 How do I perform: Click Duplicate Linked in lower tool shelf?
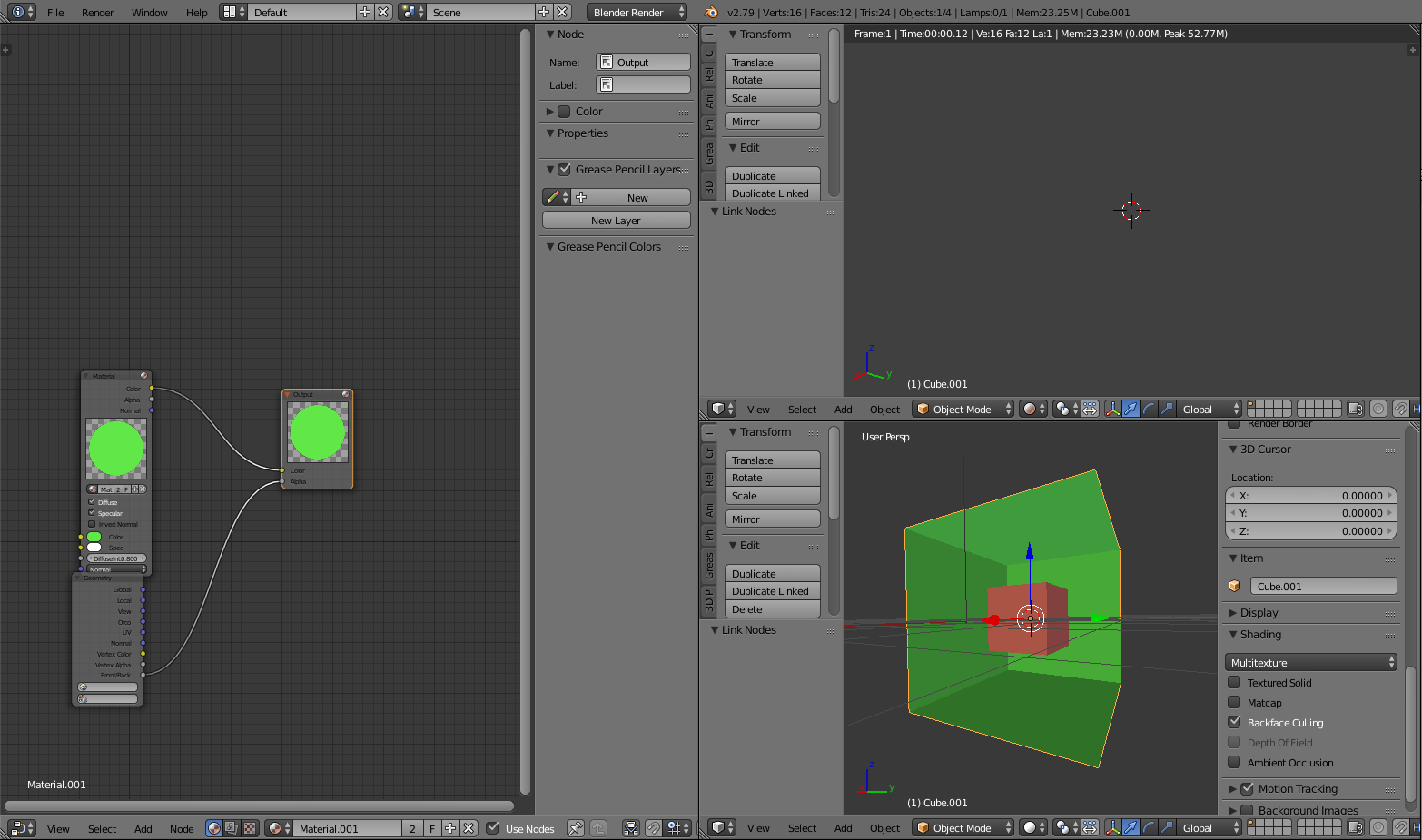tap(773, 591)
